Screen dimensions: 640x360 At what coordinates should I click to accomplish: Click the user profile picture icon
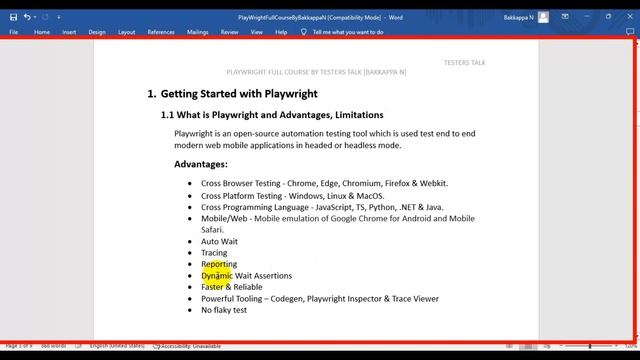click(x=543, y=17)
